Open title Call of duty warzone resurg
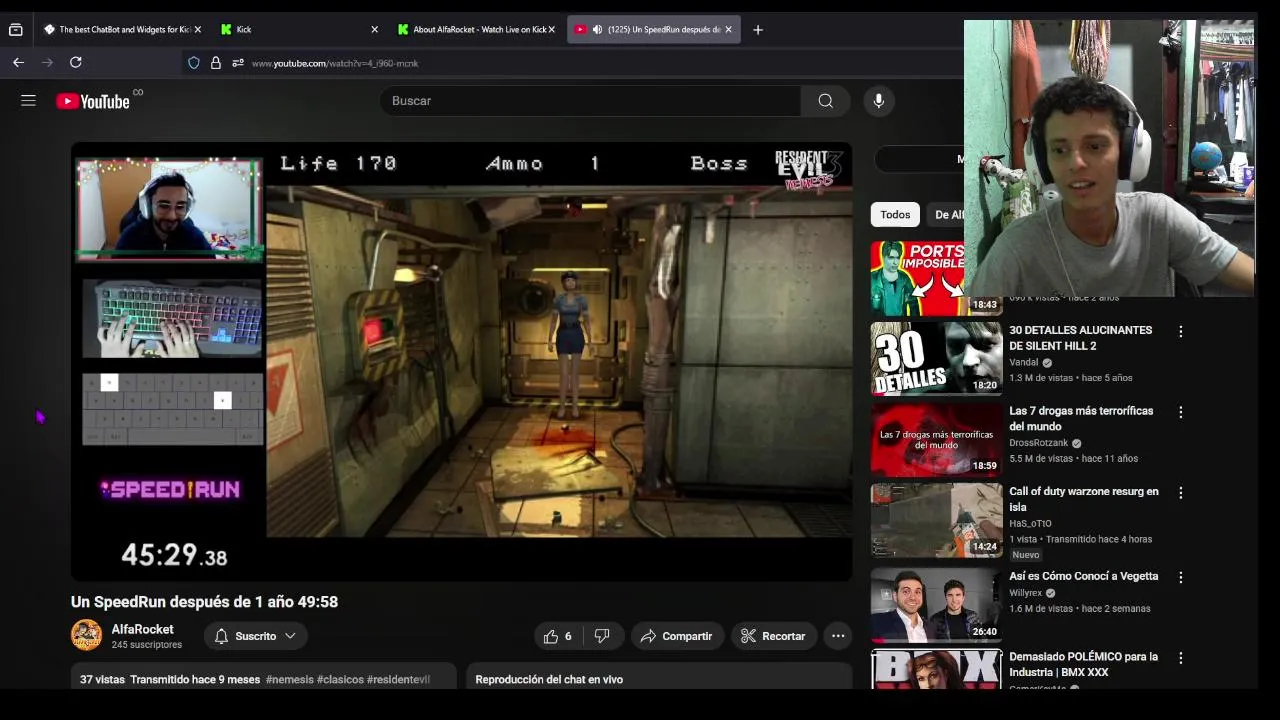 point(1084,499)
